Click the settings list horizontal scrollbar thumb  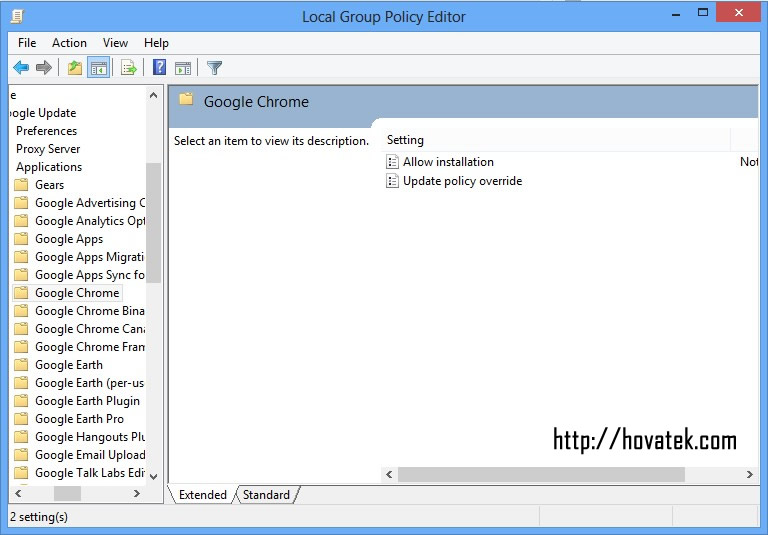click(541, 474)
